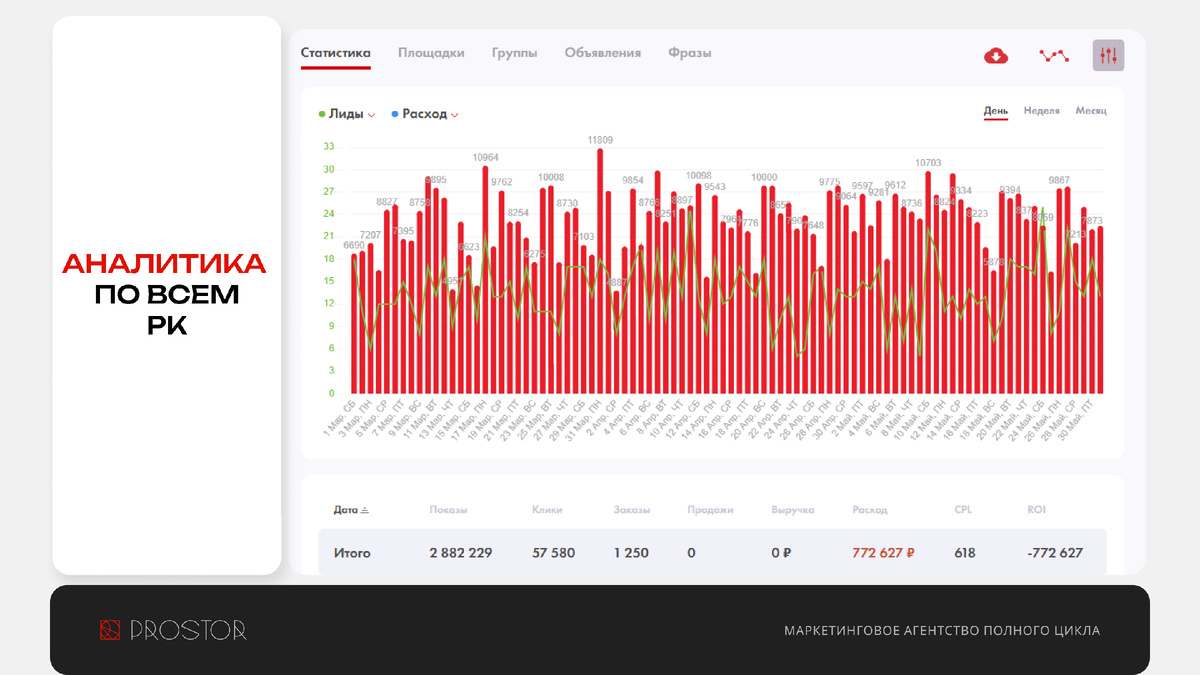Click the bar data label 10098
1200x675 pixels.
699,175
